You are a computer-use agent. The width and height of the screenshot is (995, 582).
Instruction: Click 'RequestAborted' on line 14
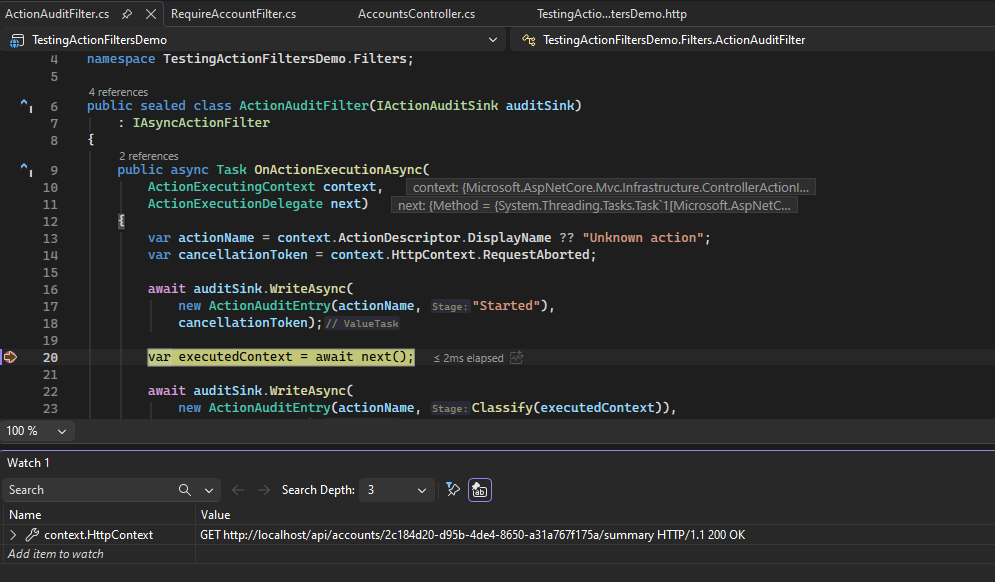pos(536,255)
